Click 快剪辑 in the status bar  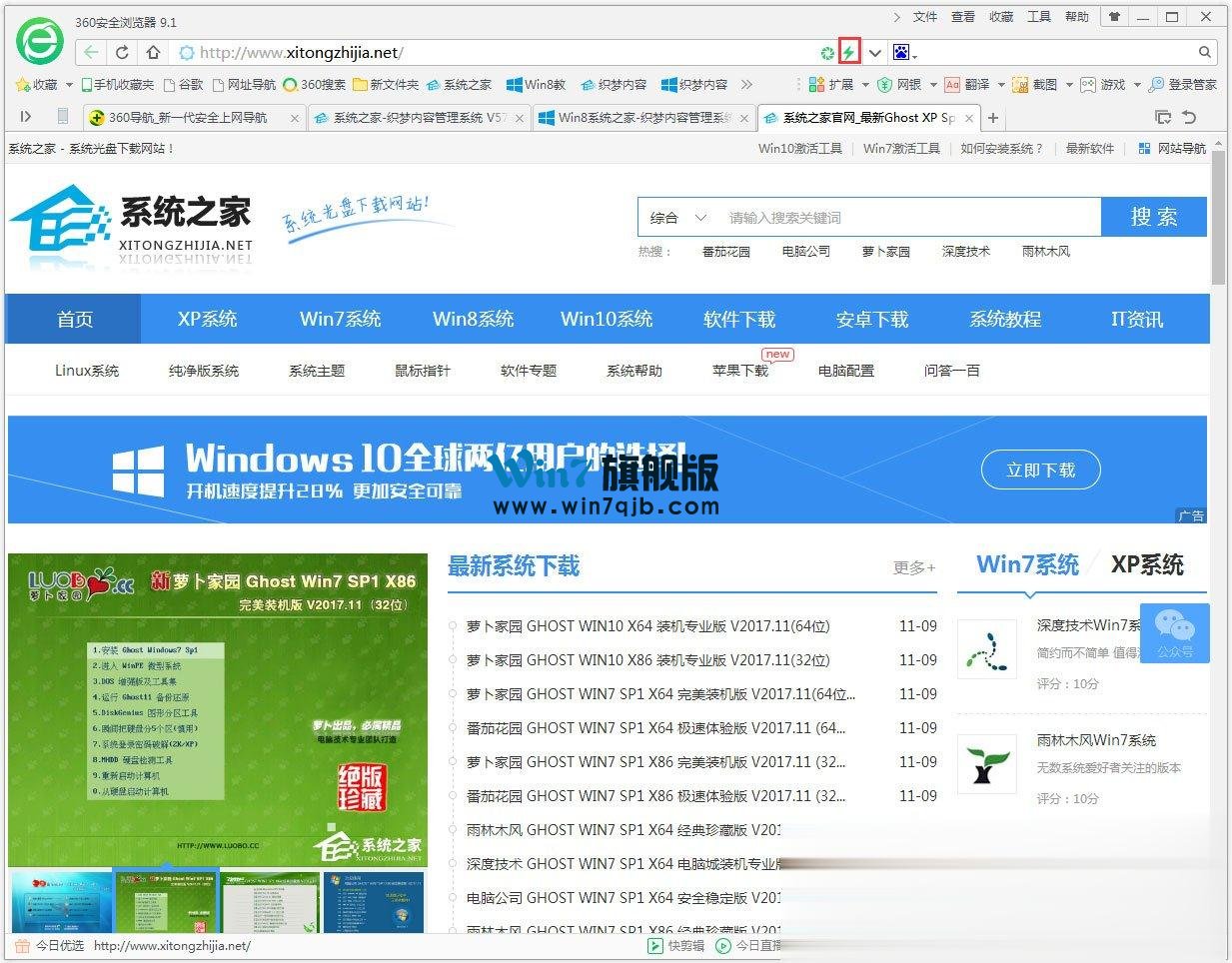click(x=676, y=945)
